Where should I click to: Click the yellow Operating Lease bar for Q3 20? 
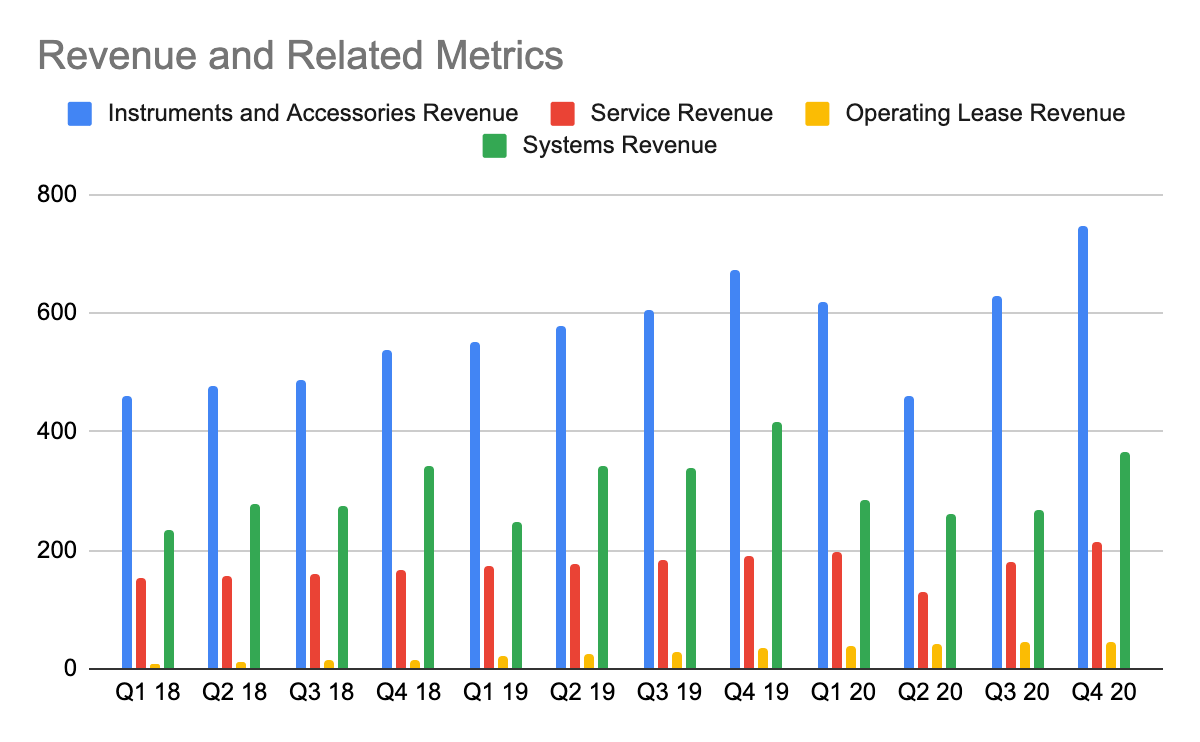[1025, 655]
